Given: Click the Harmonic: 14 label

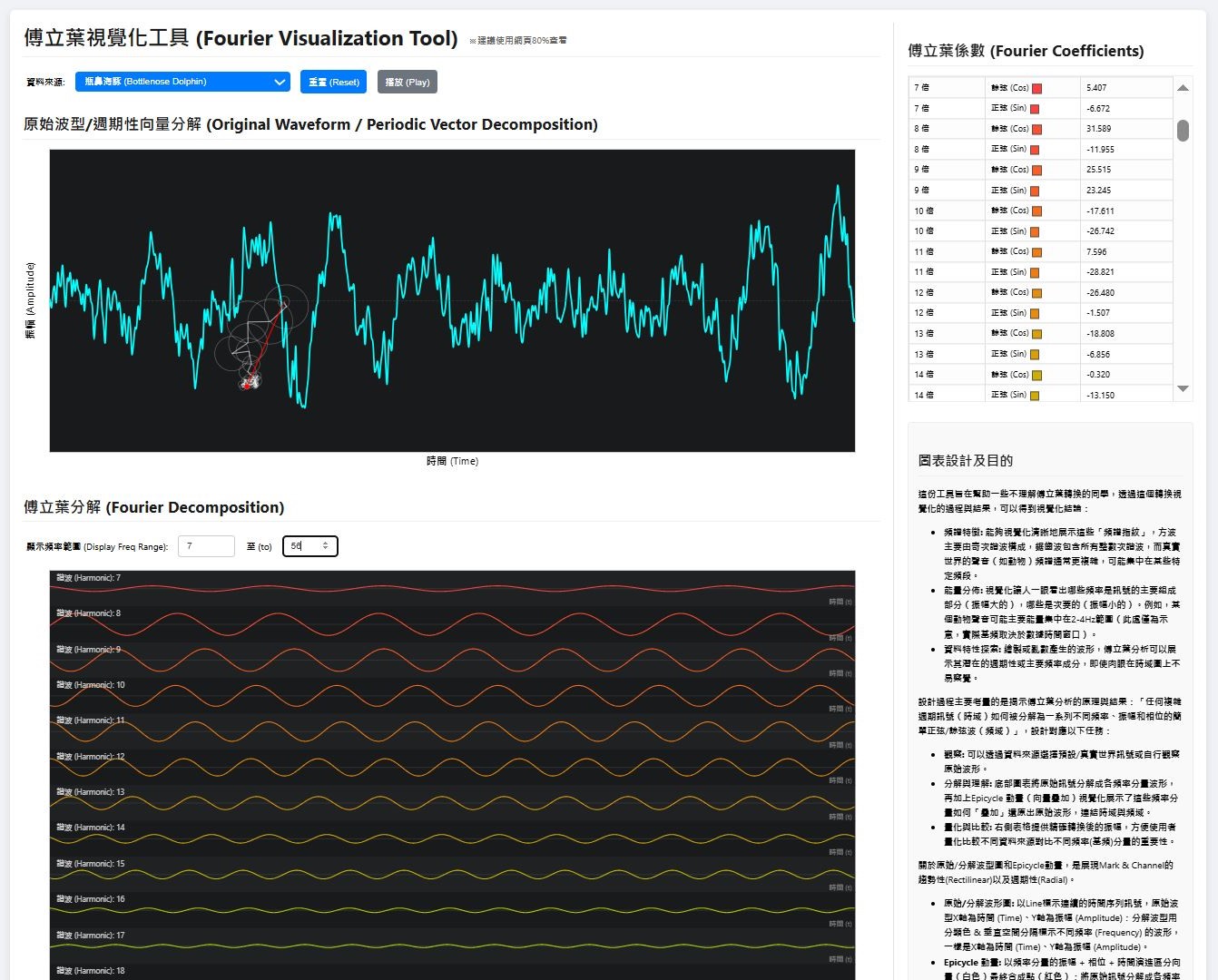Looking at the screenshot, I should tap(91, 828).
